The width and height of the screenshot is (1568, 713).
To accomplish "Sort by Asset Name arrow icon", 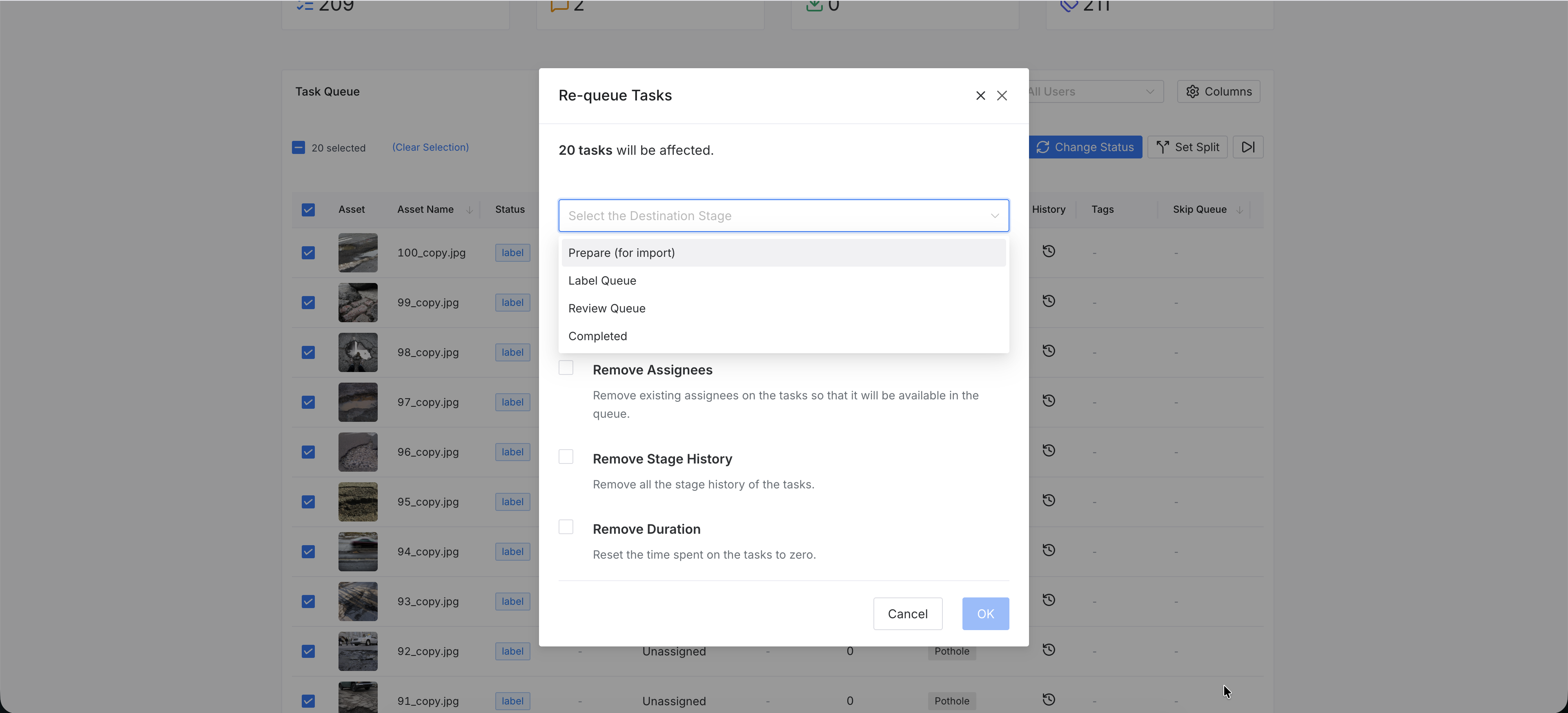I will tap(469, 210).
